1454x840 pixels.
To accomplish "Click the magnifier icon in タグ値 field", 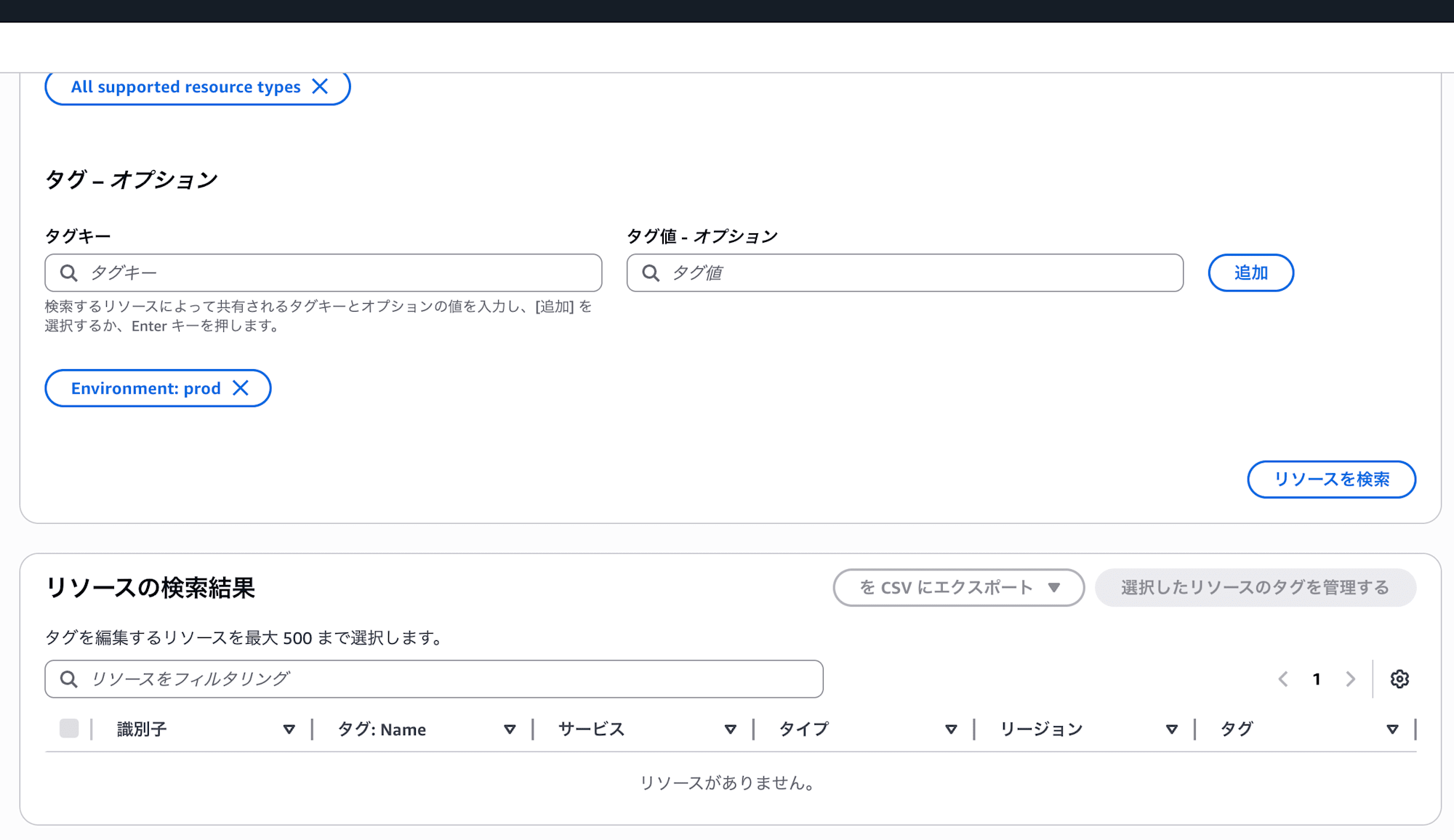I will 653,272.
